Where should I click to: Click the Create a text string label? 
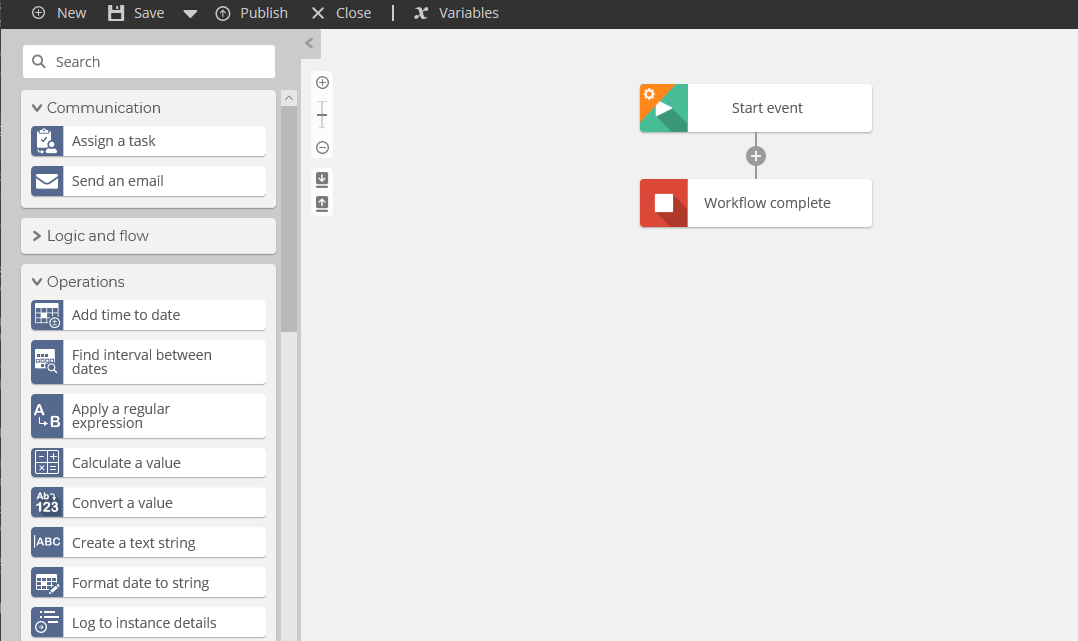(133, 543)
